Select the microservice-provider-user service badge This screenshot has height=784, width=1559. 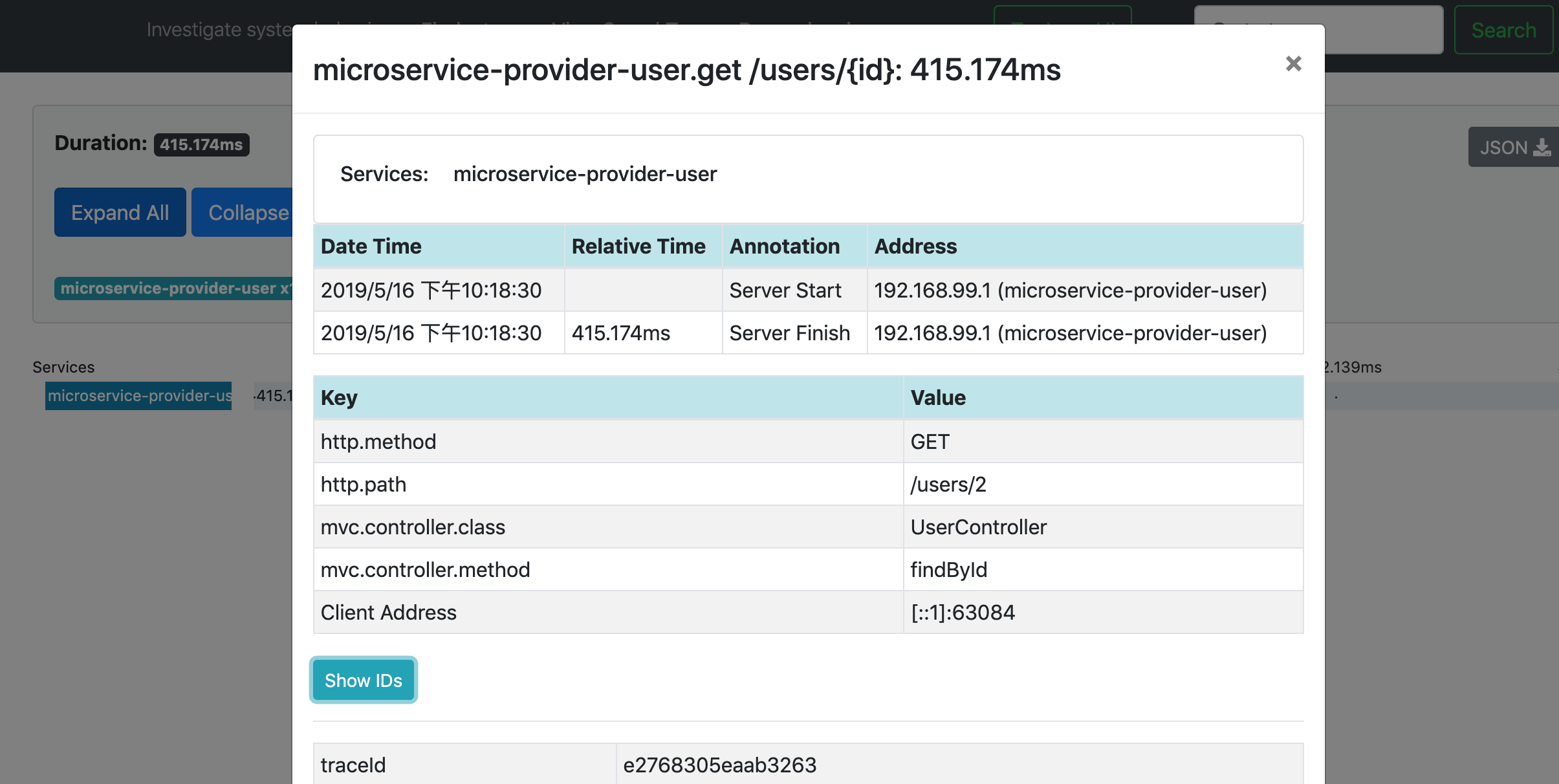[173, 289]
